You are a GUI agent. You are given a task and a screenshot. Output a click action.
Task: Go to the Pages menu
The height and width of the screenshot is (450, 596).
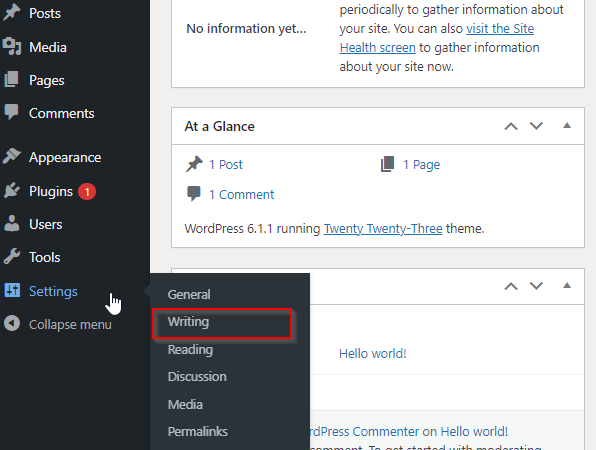(47, 81)
